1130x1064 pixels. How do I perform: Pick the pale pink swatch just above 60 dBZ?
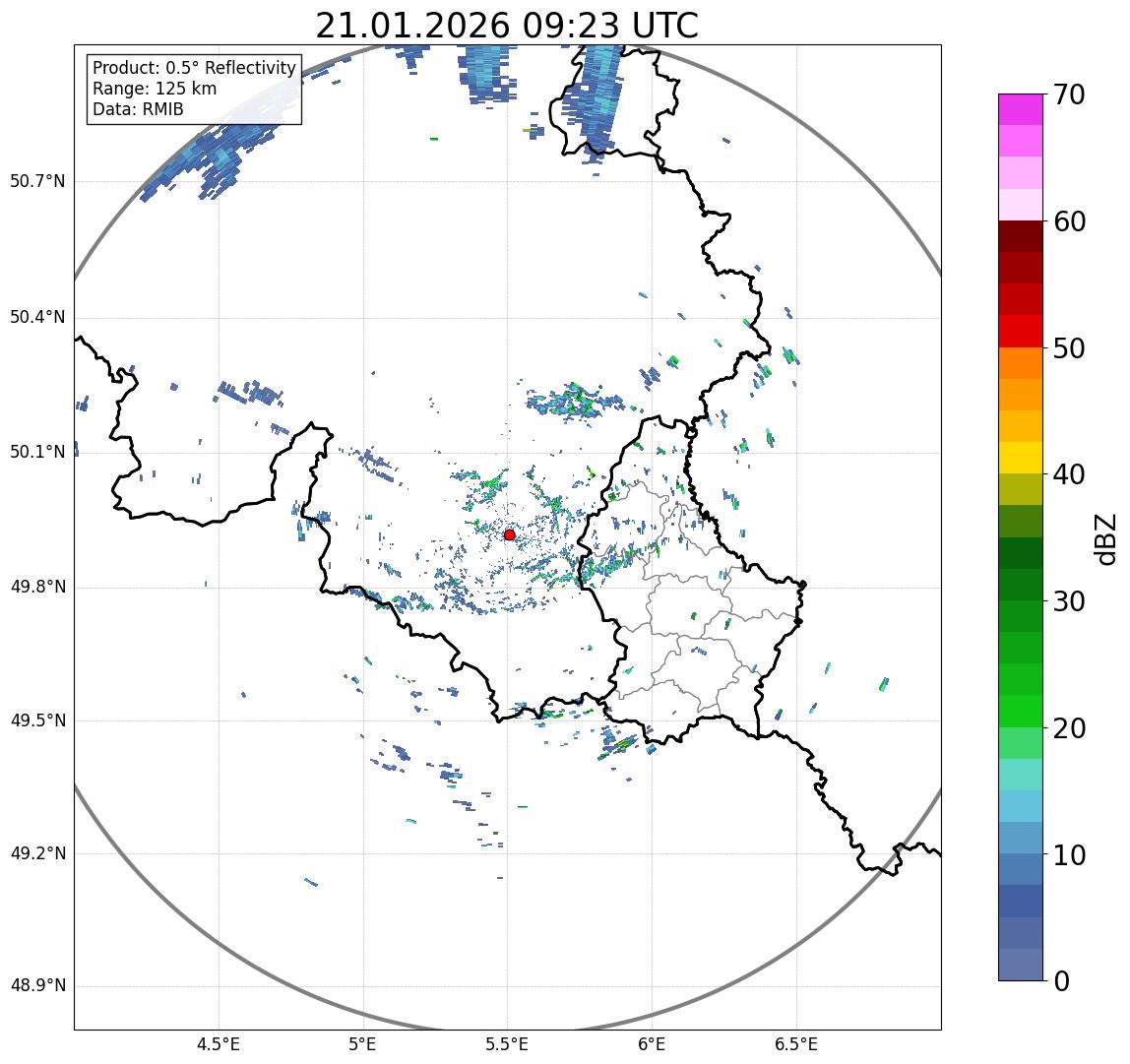[x=1021, y=205]
